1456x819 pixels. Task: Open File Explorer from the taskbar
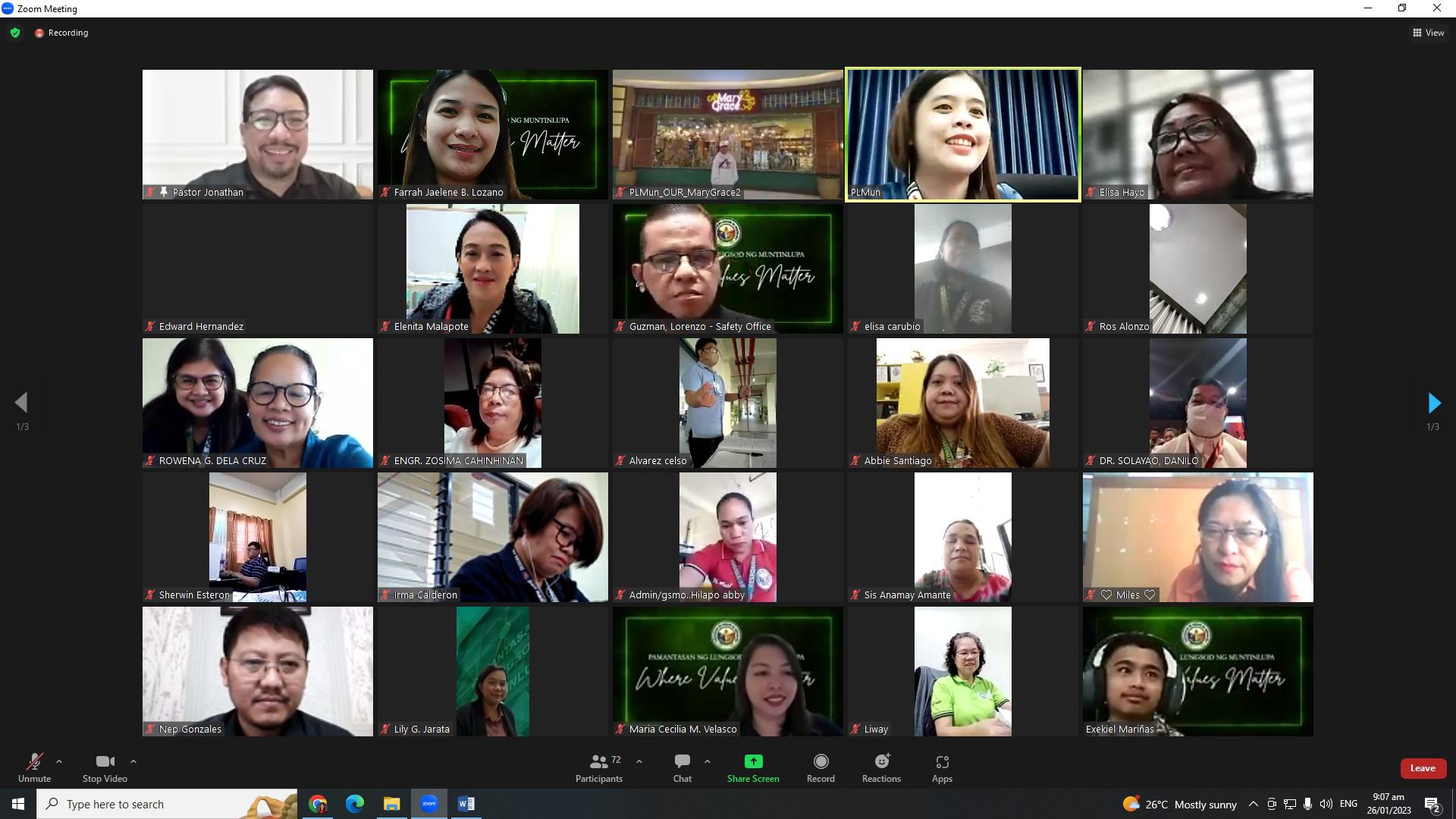(391, 804)
